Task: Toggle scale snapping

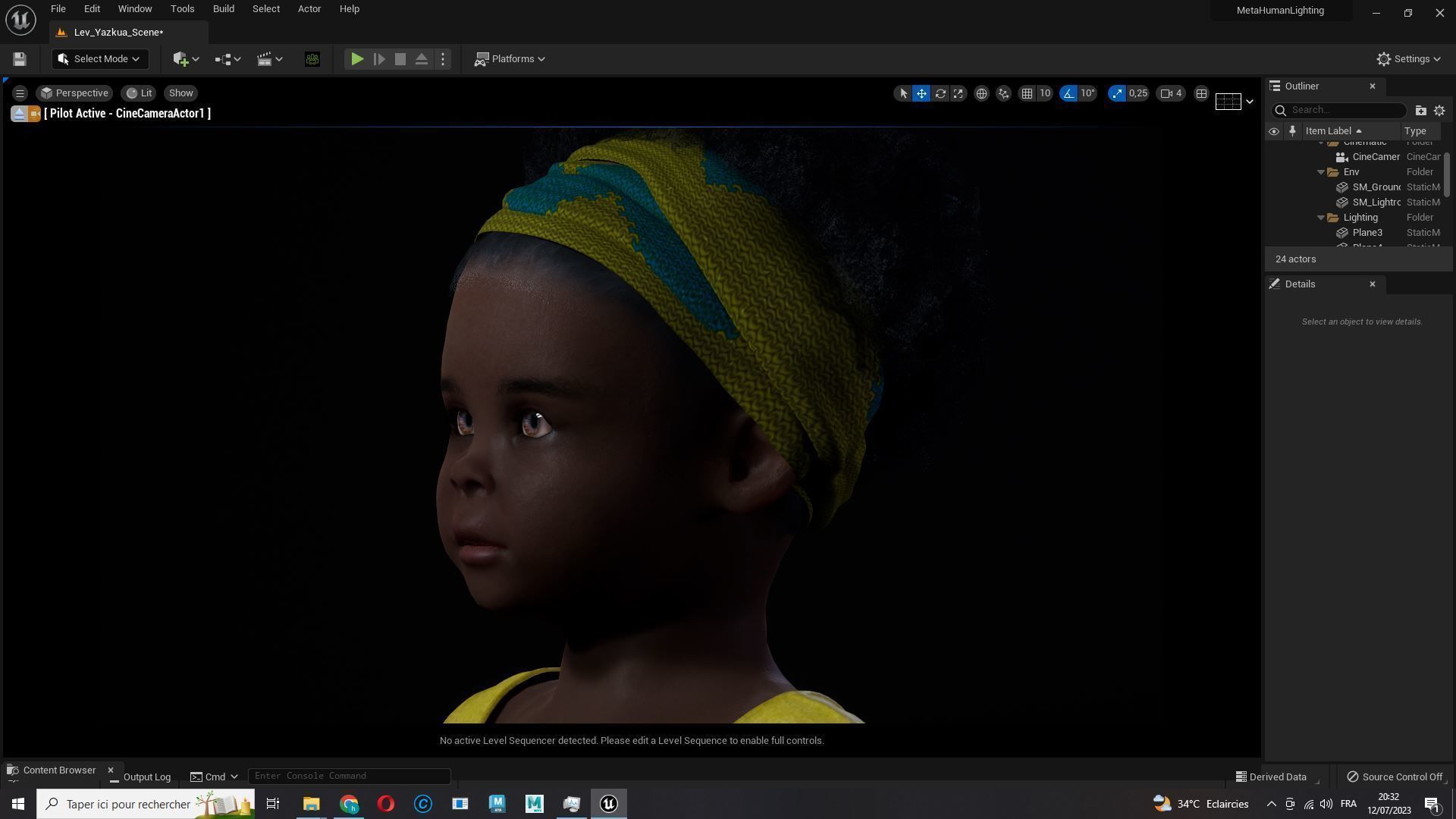Action: [1116, 93]
